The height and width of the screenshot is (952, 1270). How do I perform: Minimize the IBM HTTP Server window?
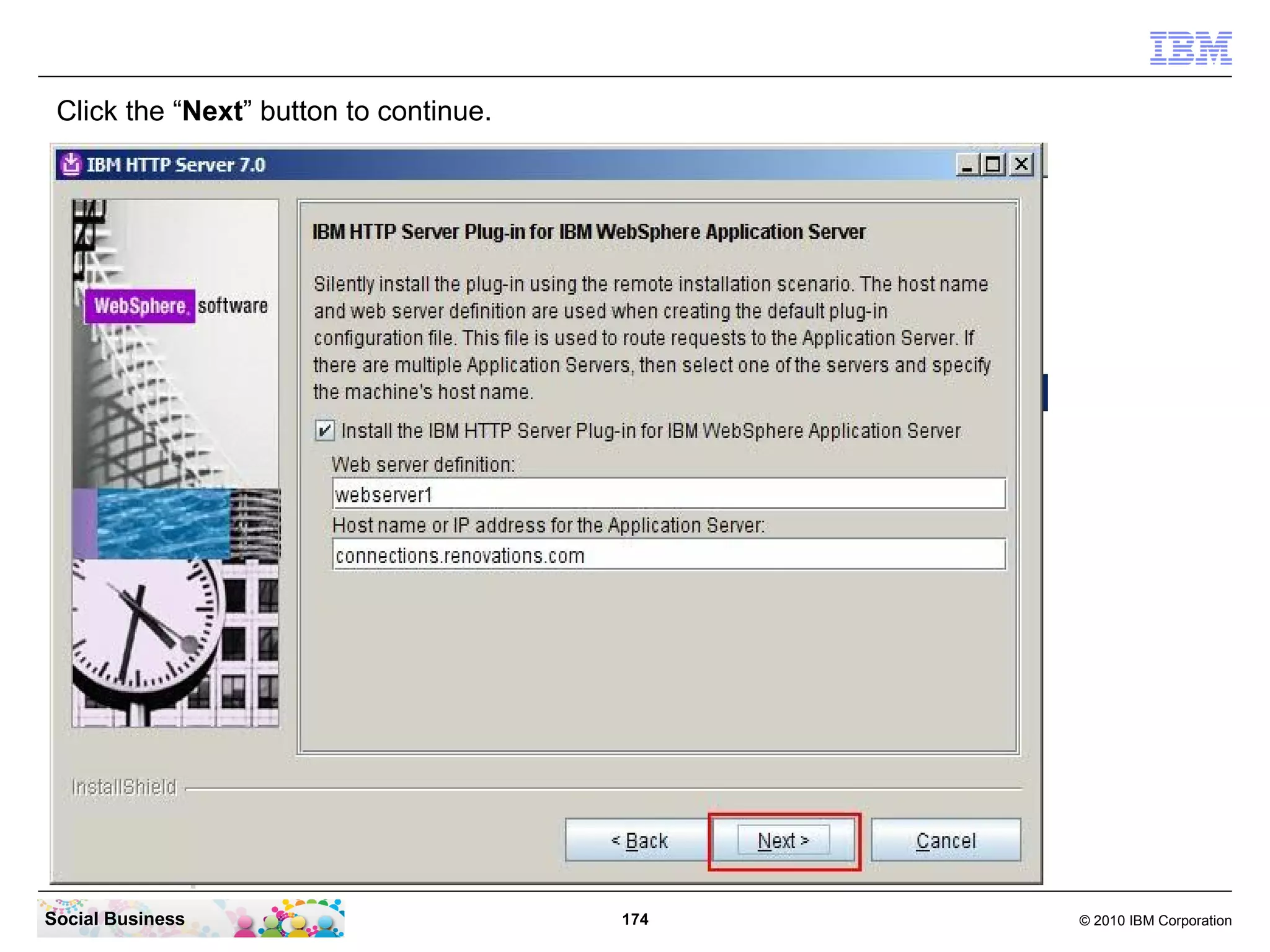pyautogui.click(x=966, y=165)
